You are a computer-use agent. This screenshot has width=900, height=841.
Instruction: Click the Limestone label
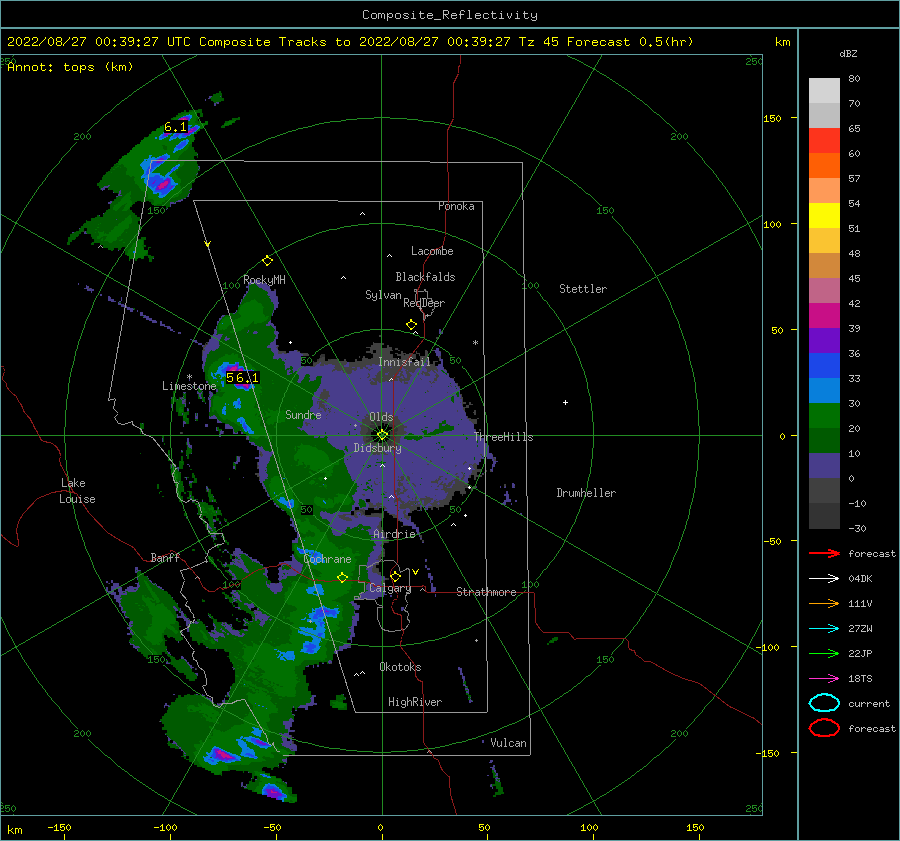(189, 386)
